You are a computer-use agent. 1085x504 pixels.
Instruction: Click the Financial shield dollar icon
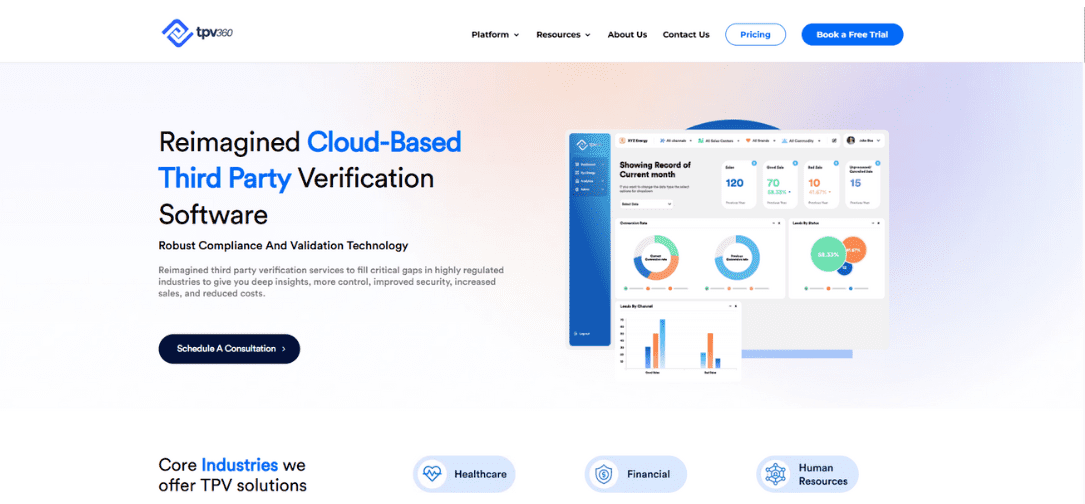(x=604, y=474)
